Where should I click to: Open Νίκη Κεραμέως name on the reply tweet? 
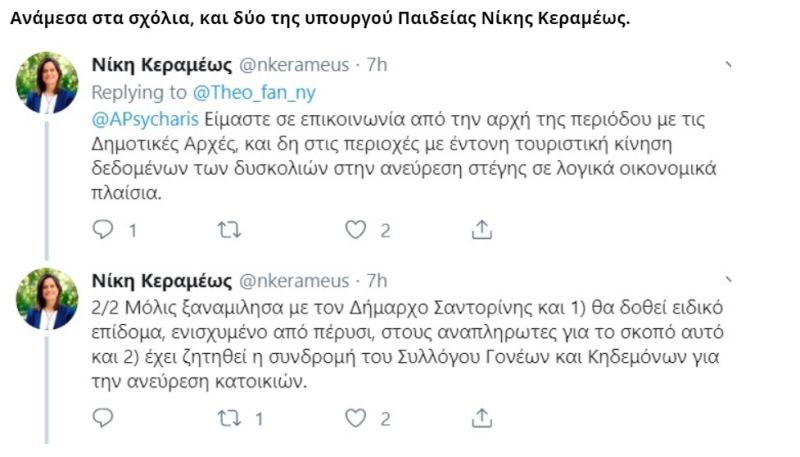[x=160, y=66]
